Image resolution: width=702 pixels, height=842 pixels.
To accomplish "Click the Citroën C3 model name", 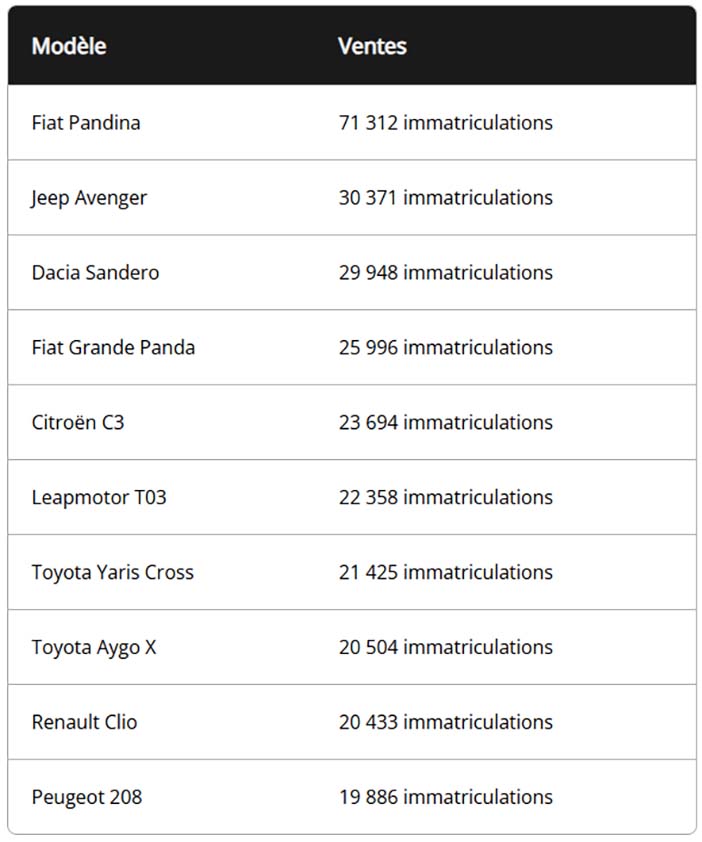I will click(x=78, y=422).
